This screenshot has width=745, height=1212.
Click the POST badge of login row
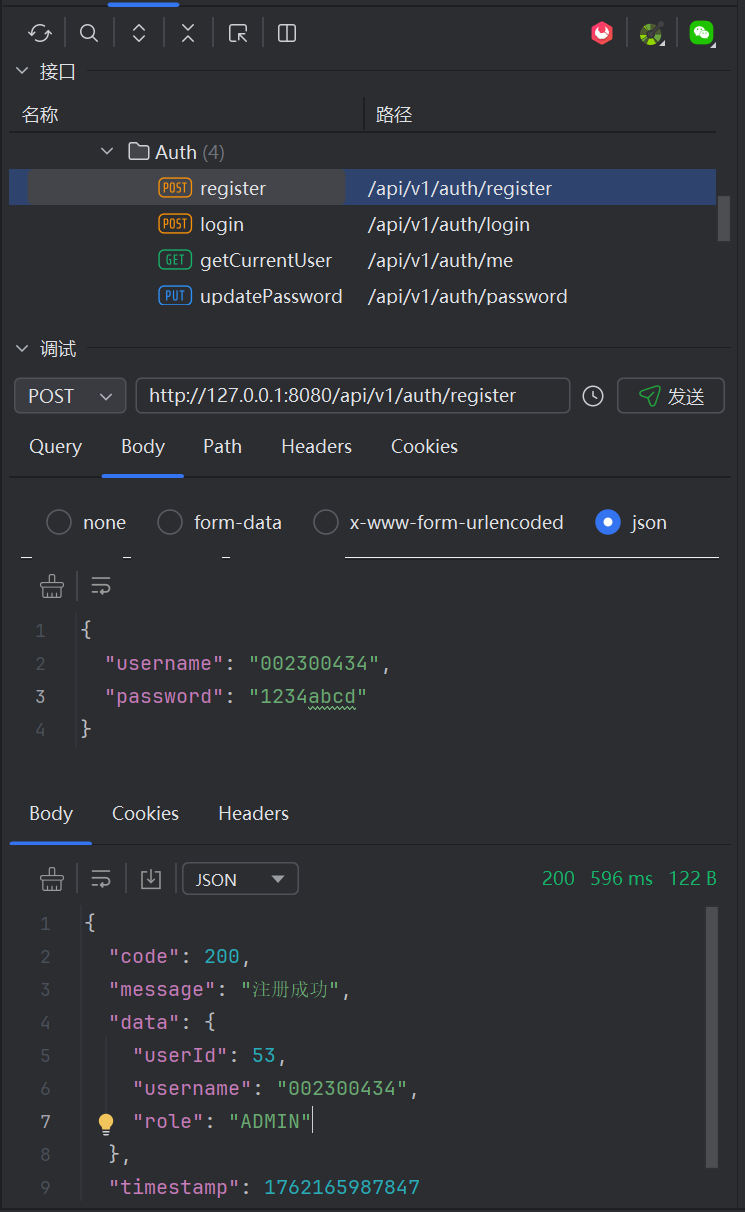tap(175, 224)
